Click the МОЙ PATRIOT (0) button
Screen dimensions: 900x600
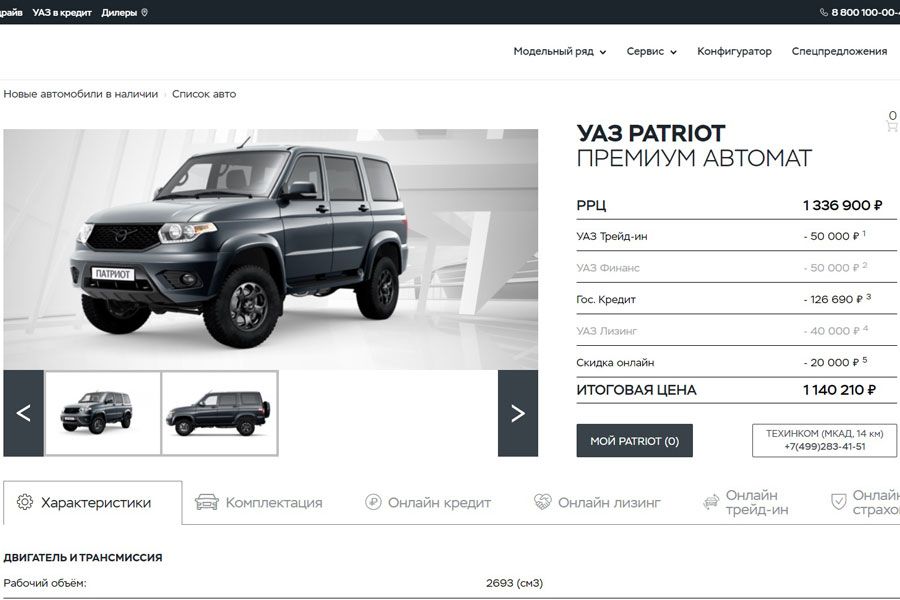pyautogui.click(x=634, y=441)
